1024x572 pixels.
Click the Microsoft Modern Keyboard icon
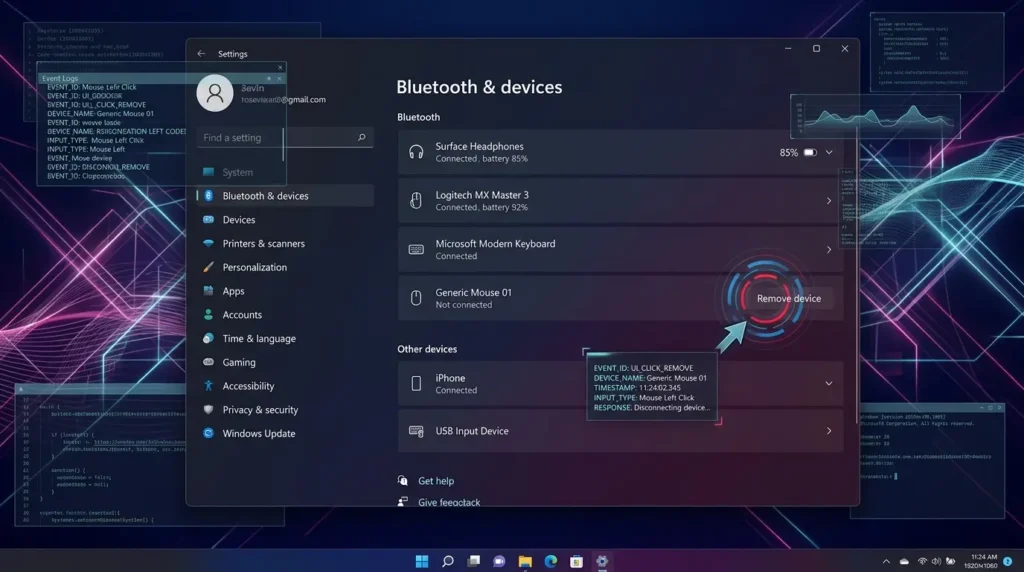[416, 249]
